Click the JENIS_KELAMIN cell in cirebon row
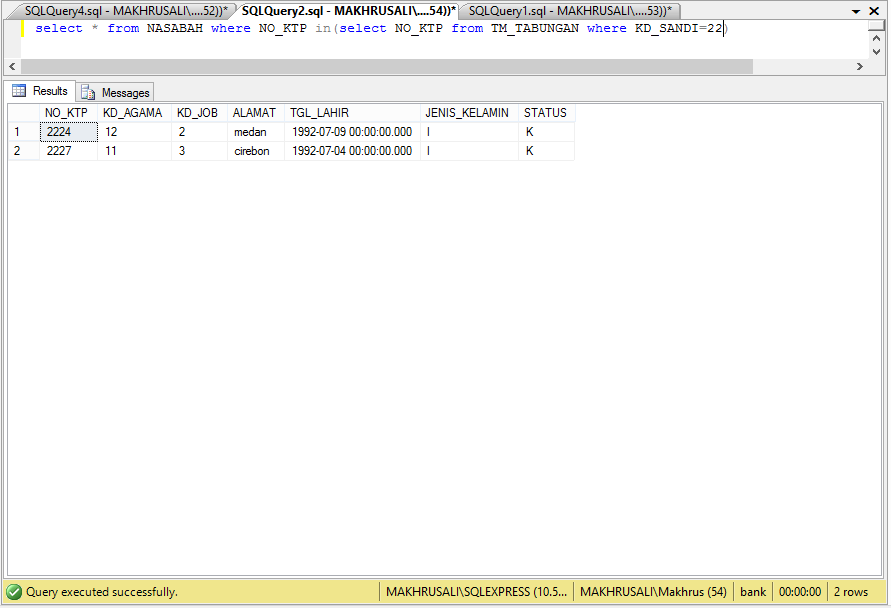The image size is (891, 608). [469, 151]
